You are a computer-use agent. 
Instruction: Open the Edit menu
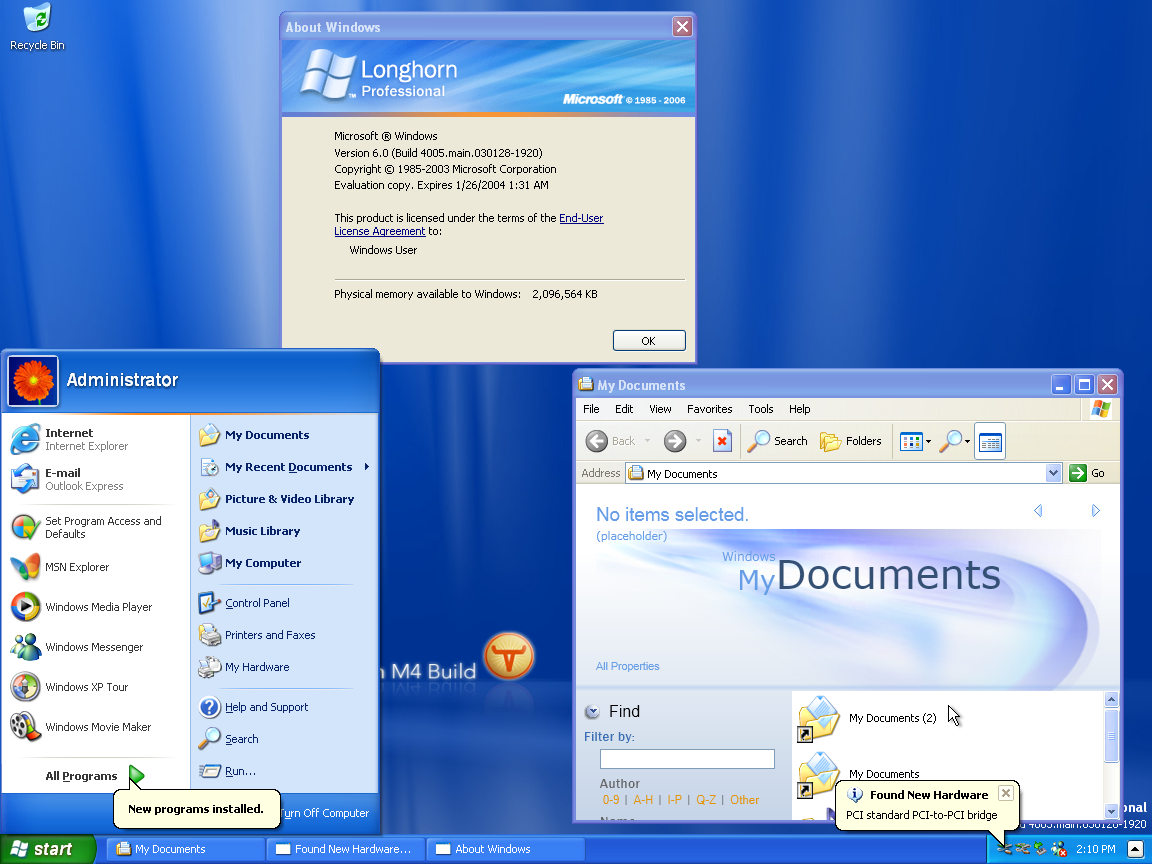pyautogui.click(x=624, y=409)
